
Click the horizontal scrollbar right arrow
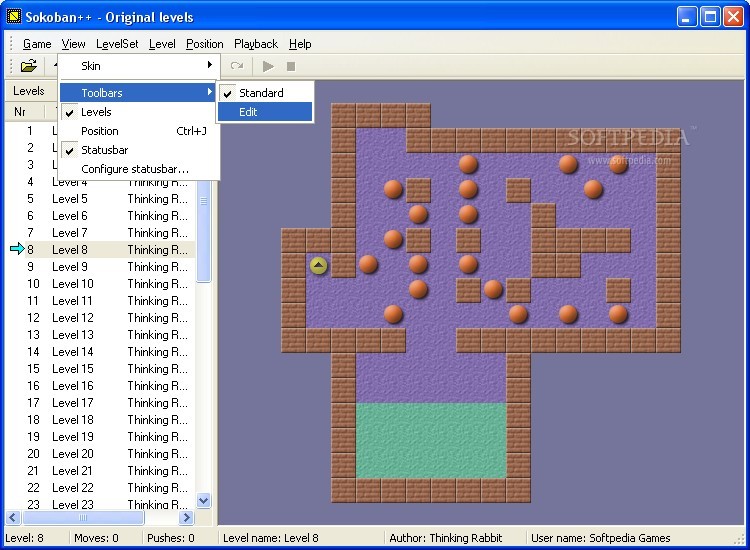pyautogui.click(x=186, y=517)
